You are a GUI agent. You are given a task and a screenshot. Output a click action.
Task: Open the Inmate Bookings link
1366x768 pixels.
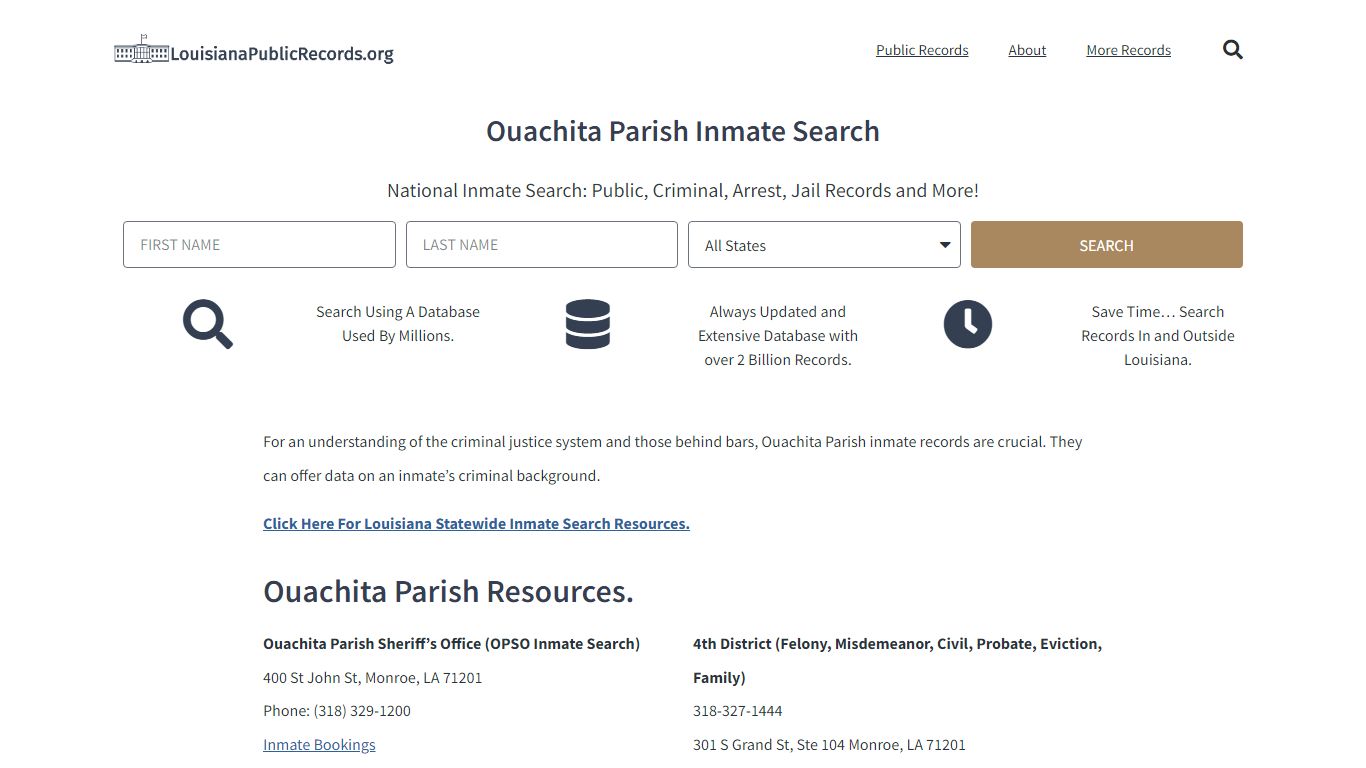(319, 744)
